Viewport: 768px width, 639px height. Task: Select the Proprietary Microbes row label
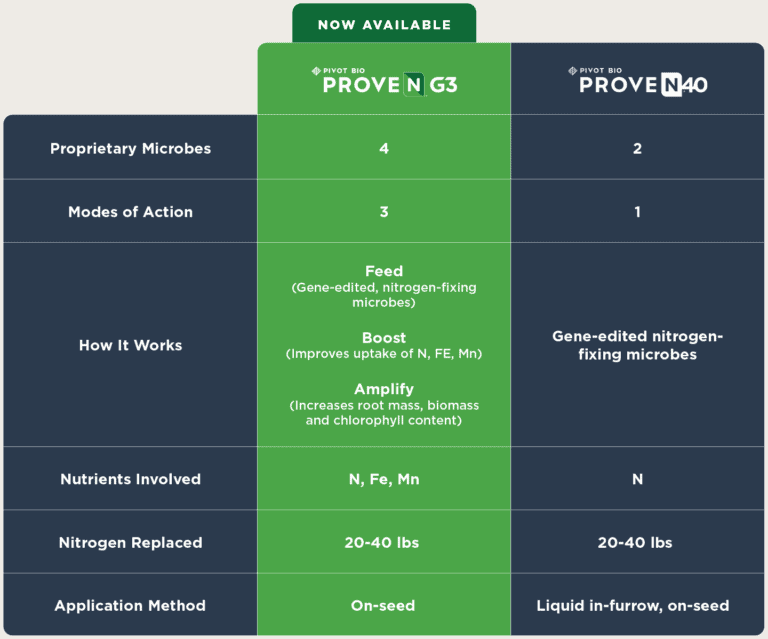(x=131, y=148)
